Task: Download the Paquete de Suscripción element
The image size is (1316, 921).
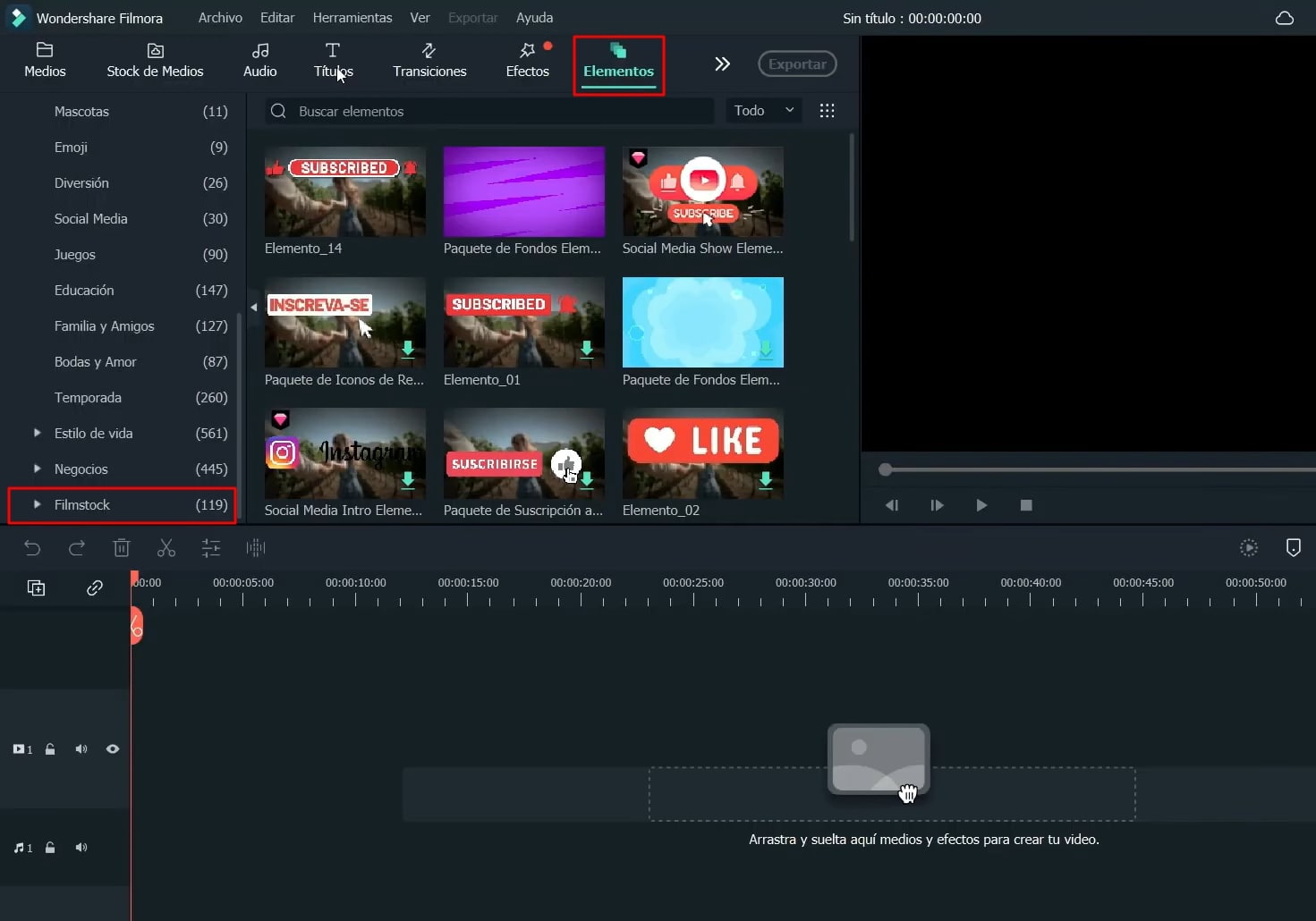Action: (x=587, y=480)
